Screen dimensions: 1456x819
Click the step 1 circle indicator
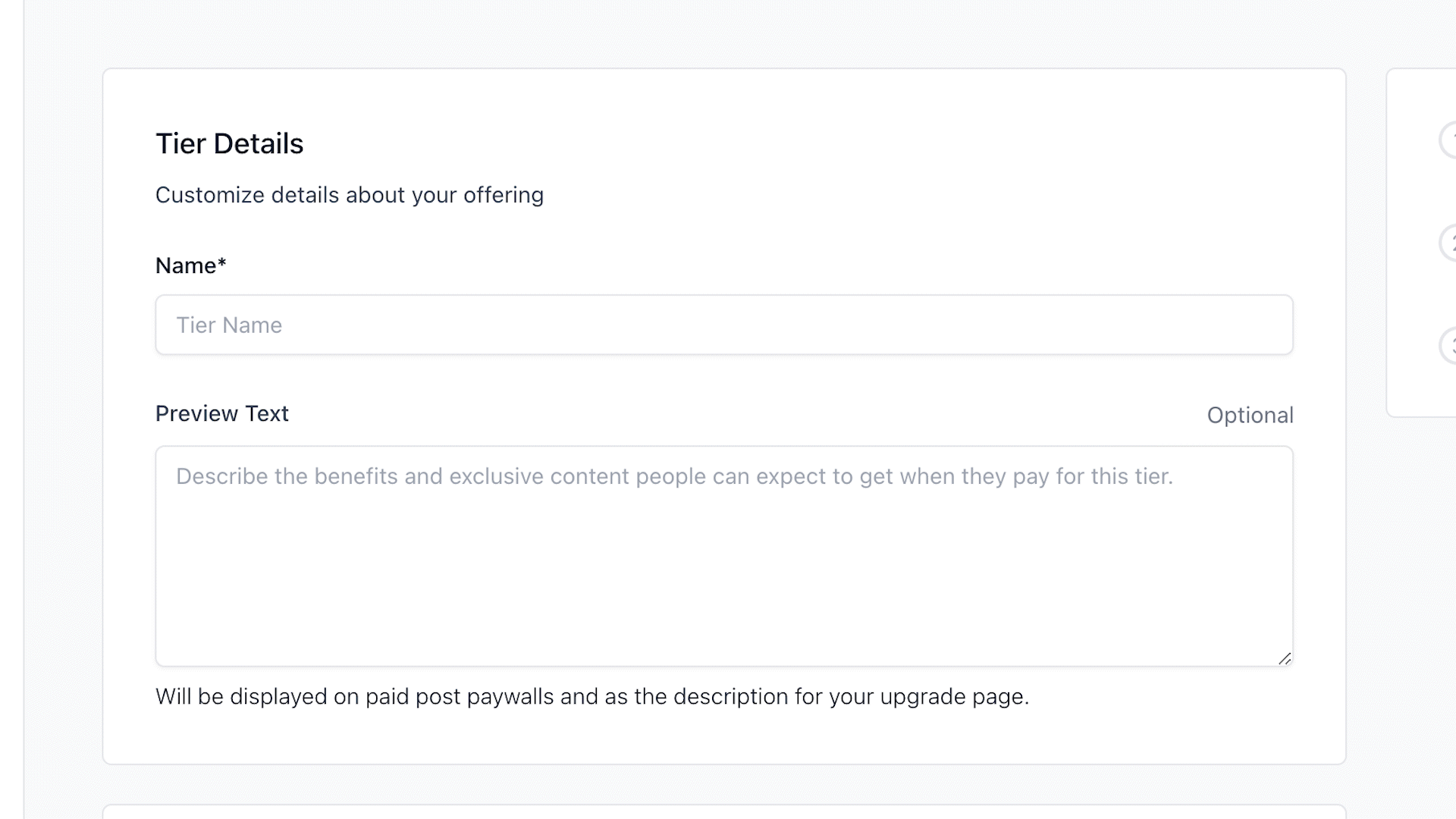click(1449, 140)
